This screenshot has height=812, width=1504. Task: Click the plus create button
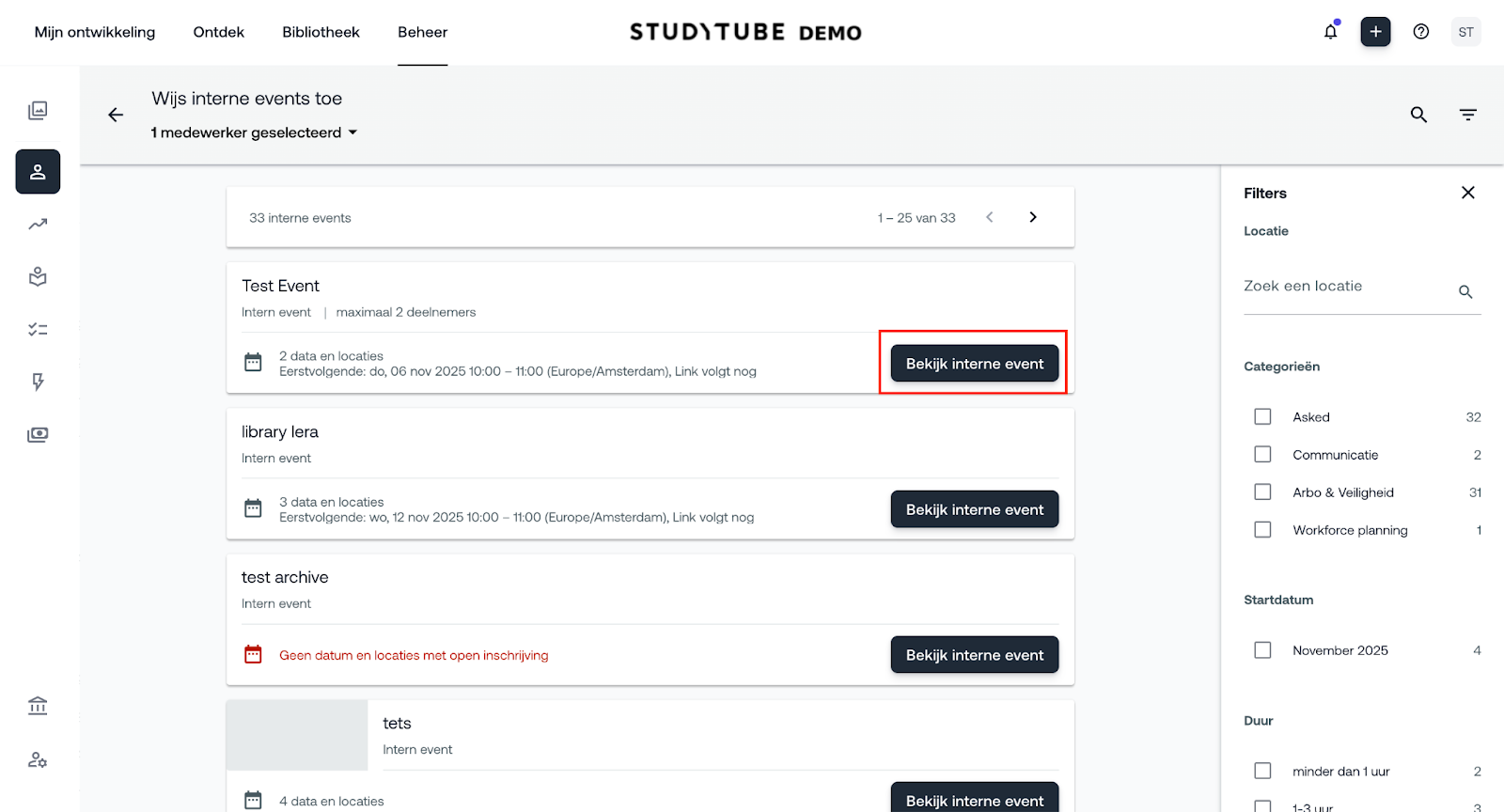pos(1375,32)
